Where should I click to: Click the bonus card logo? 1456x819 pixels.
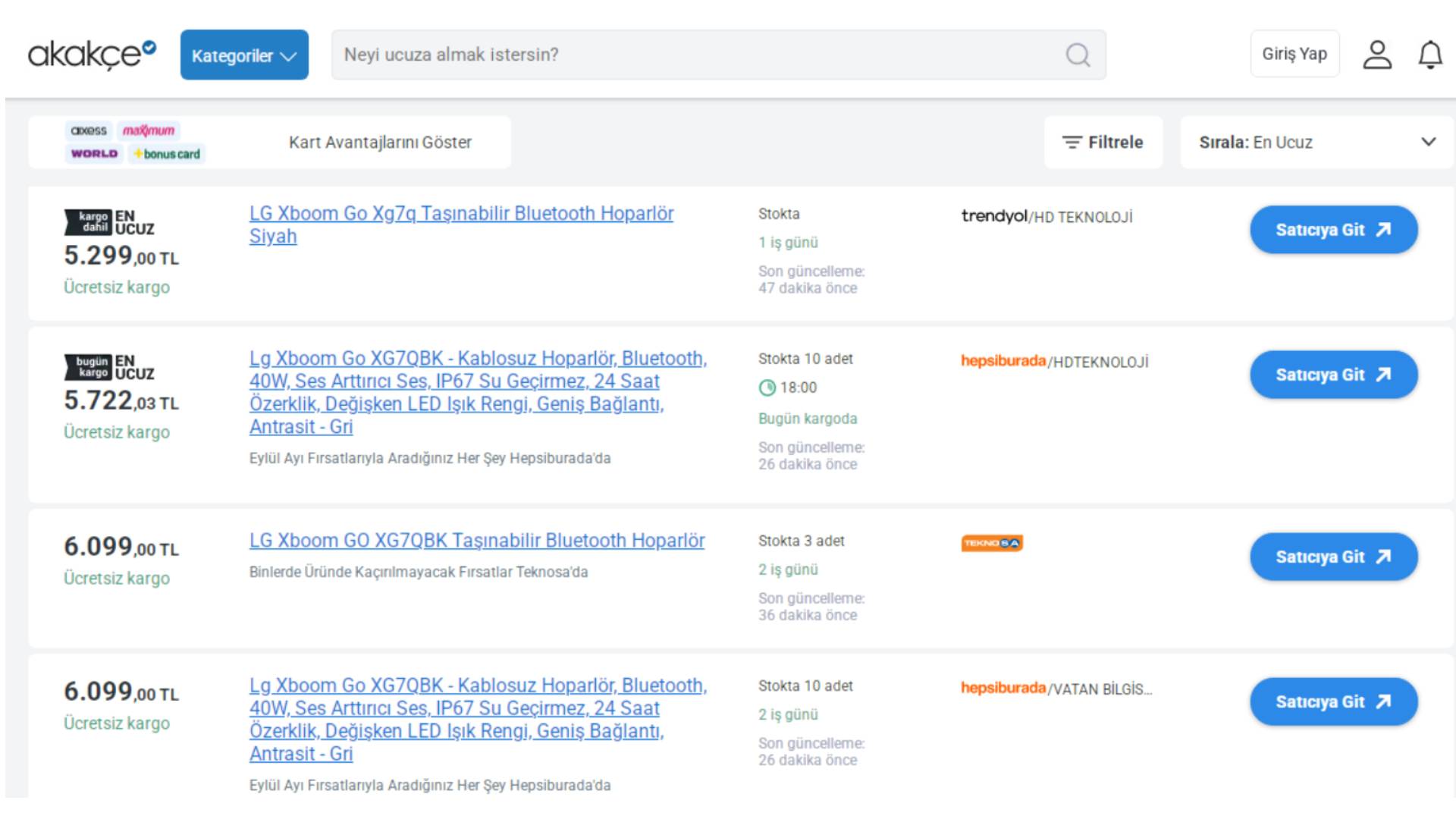(167, 154)
